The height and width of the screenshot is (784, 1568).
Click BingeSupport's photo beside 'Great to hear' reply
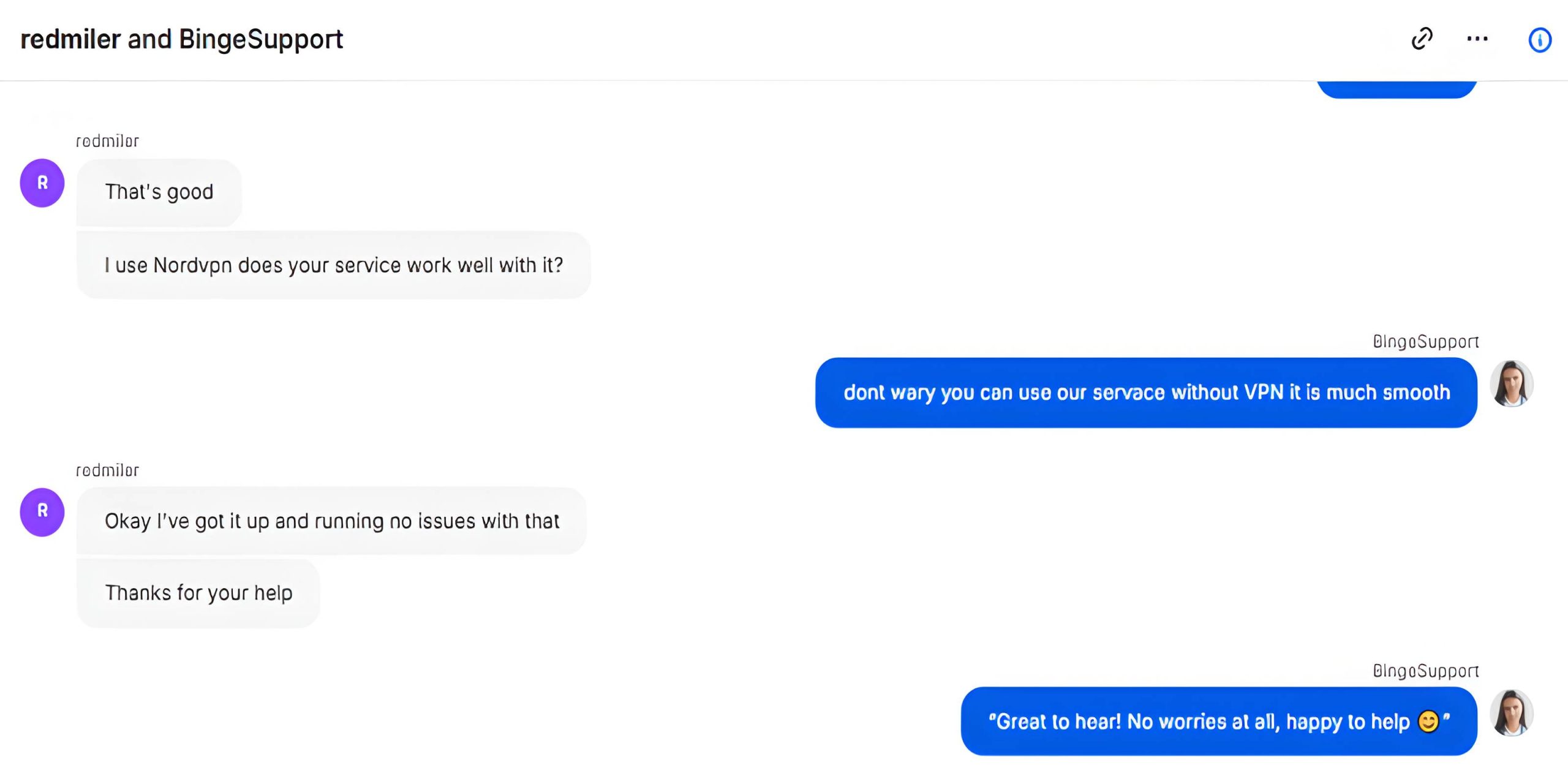(x=1511, y=713)
